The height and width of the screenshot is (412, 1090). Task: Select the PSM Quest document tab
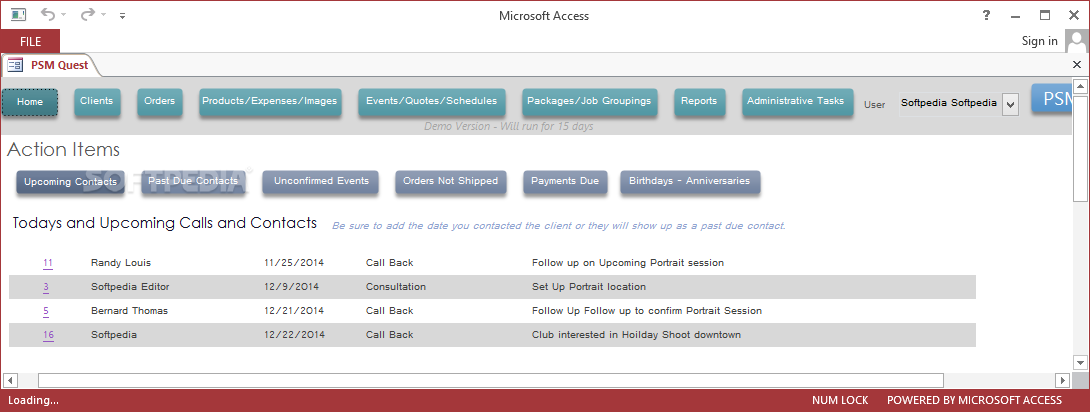[51, 65]
